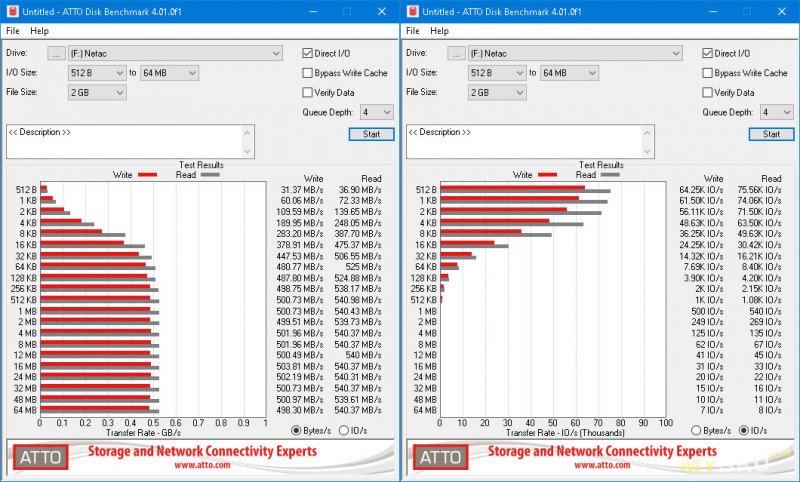Click Start button in left window
This screenshot has height=482, width=800.
pyautogui.click(x=371, y=134)
